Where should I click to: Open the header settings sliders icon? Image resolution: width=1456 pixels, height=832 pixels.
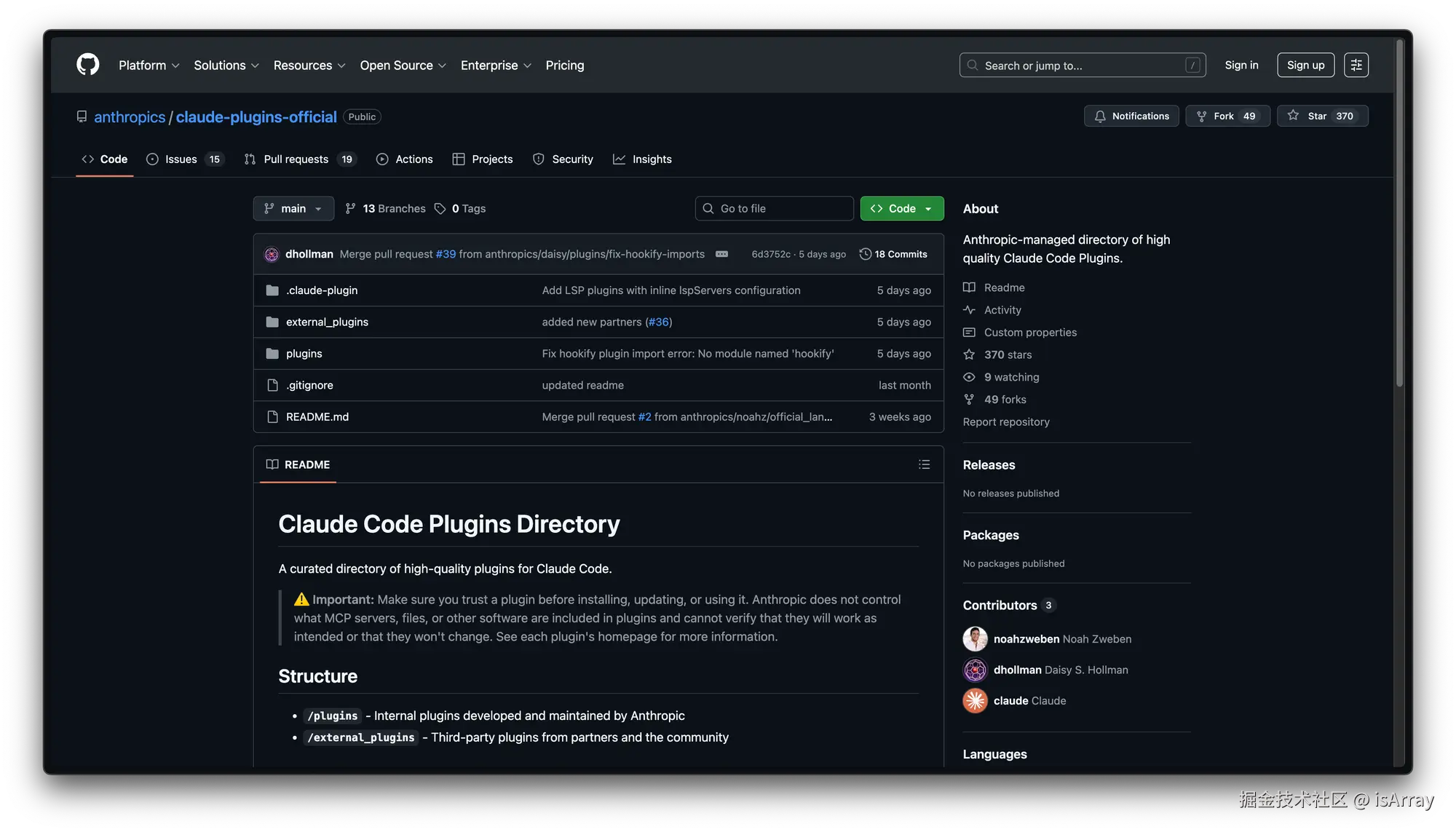click(x=1356, y=65)
